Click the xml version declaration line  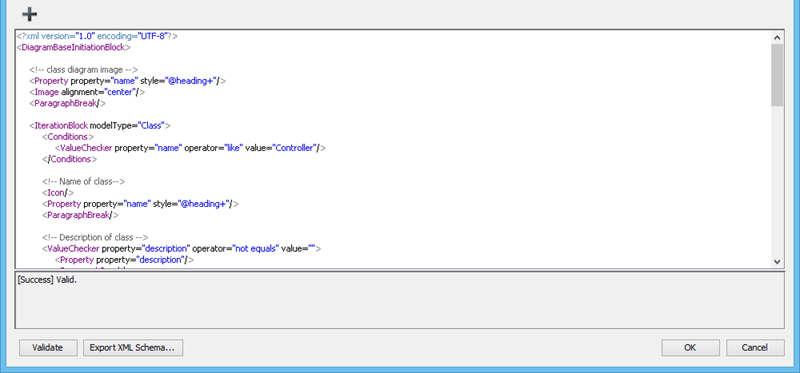(97, 36)
